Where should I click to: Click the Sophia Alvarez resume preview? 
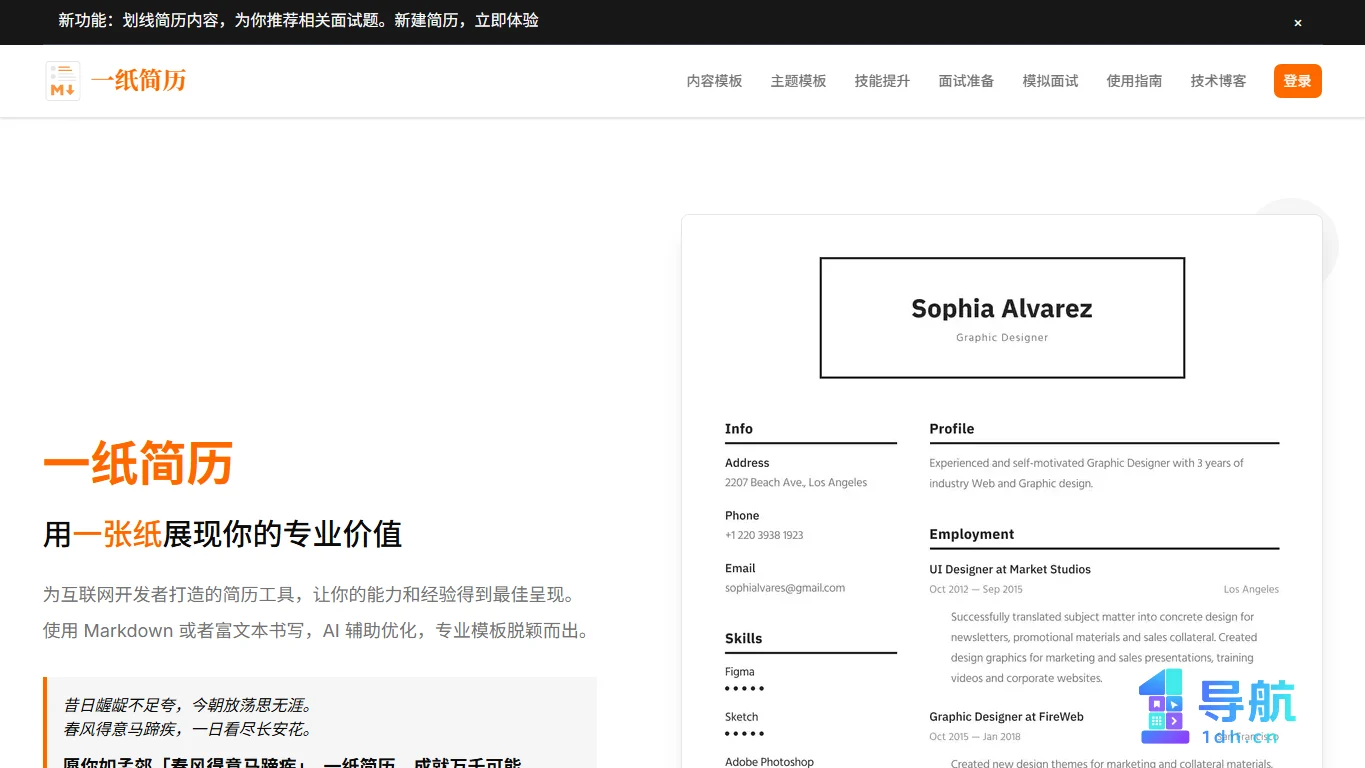(1001, 491)
